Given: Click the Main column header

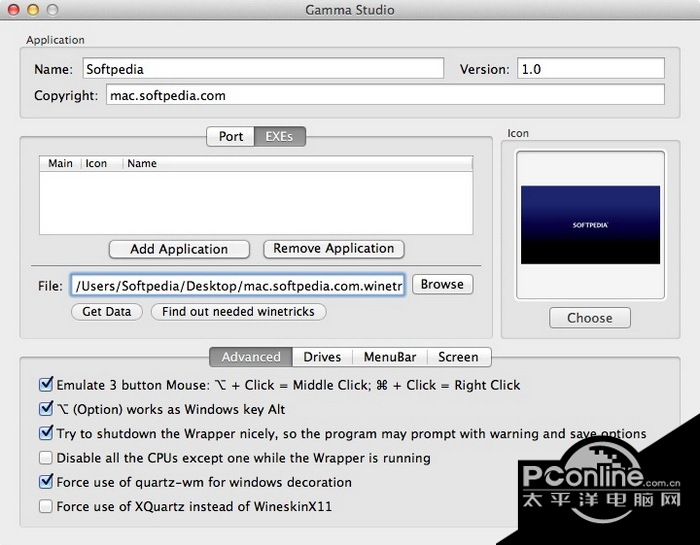Looking at the screenshot, I should tap(60, 163).
